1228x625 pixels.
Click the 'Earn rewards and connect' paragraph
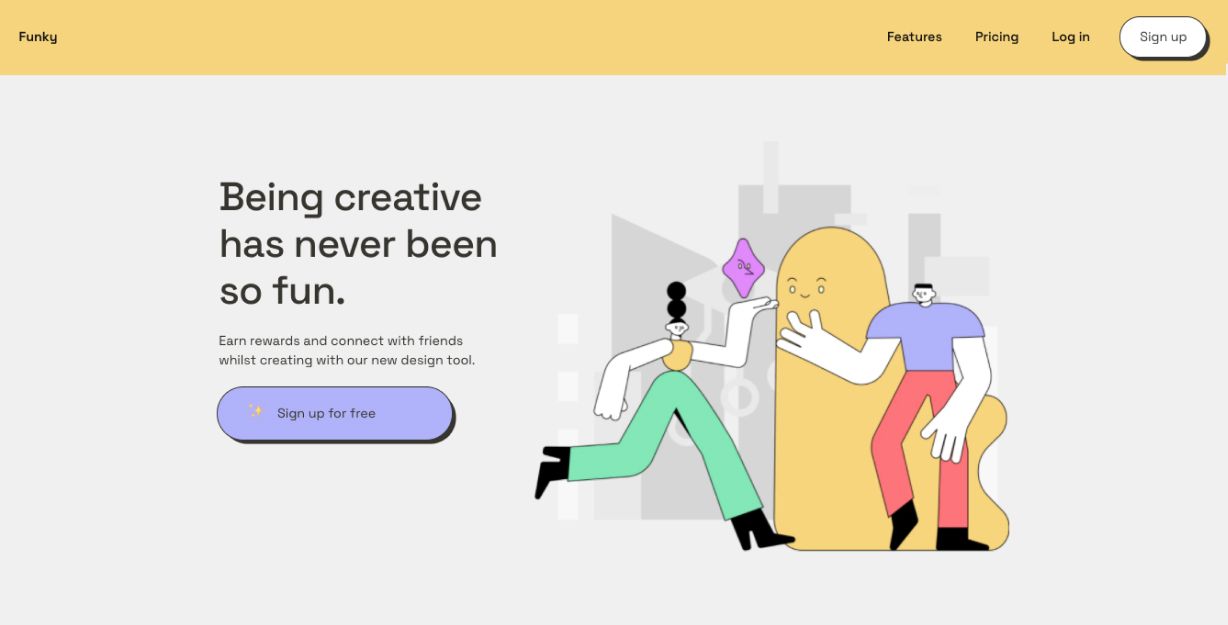pyautogui.click(x=346, y=350)
